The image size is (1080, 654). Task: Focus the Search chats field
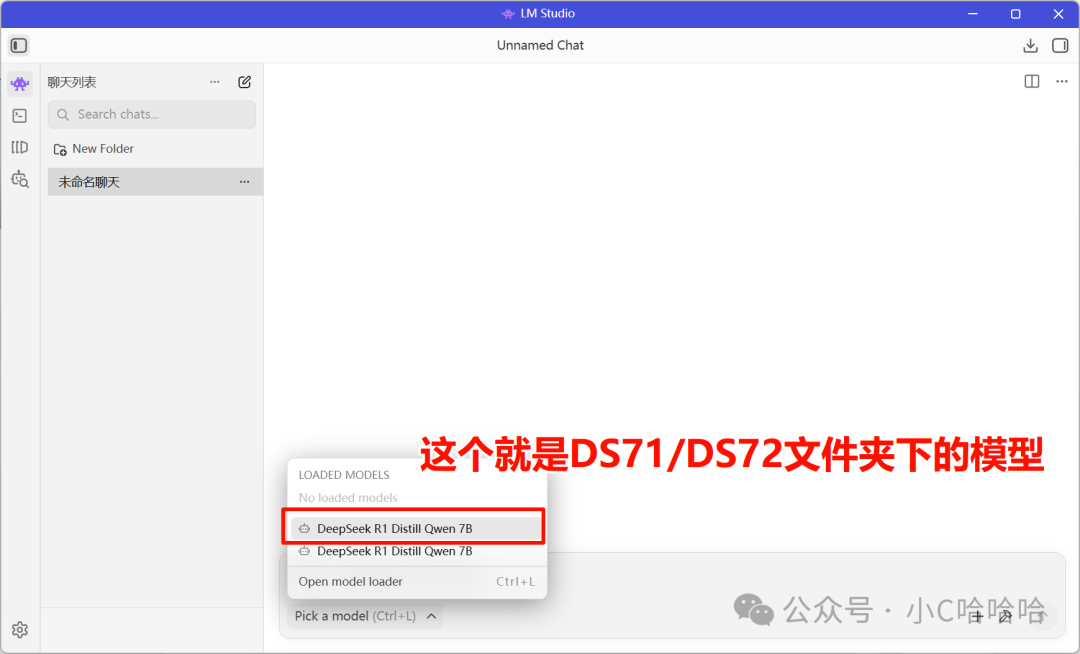(x=152, y=114)
